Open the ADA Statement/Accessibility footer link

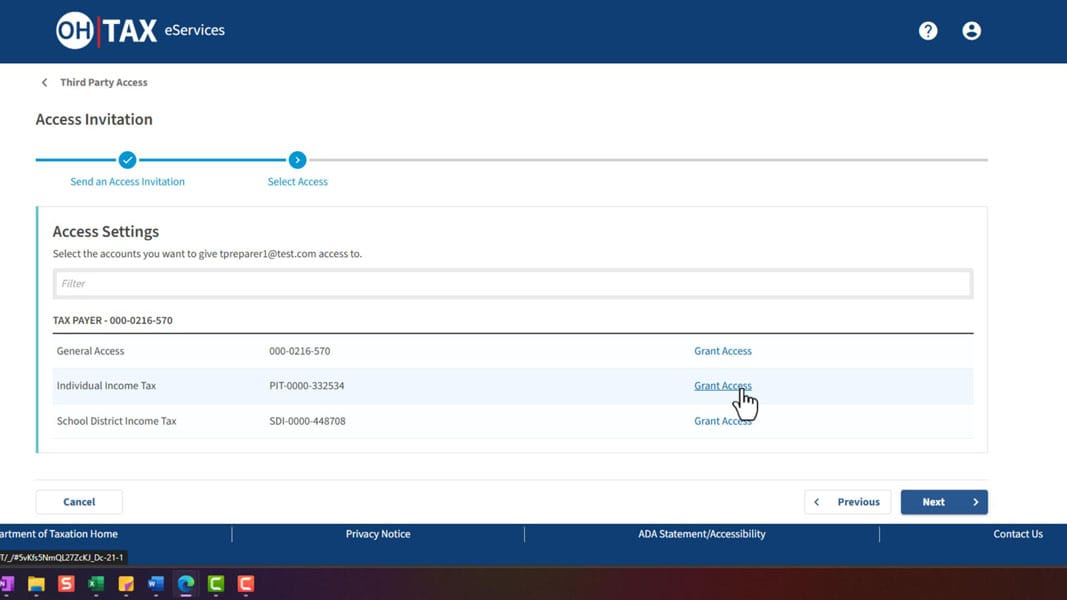coord(702,534)
